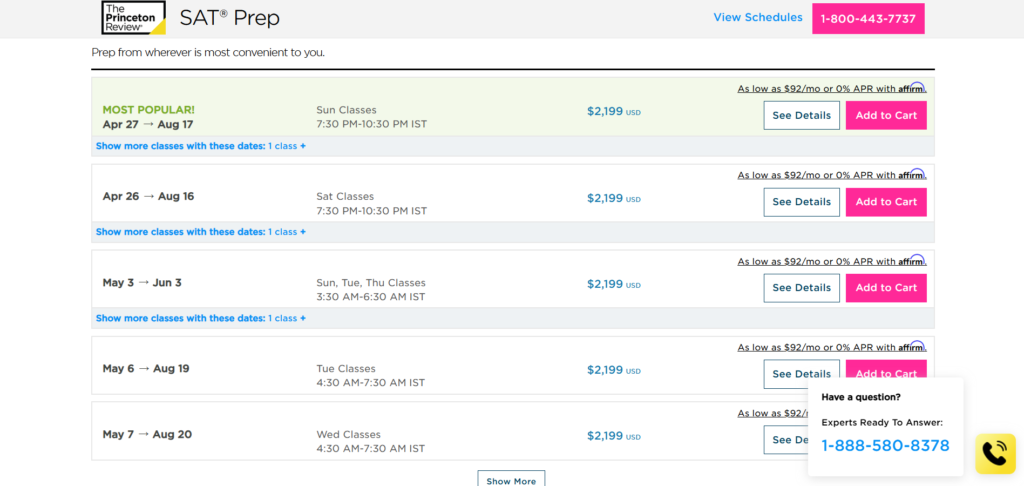Image resolution: width=1024 pixels, height=486 pixels.
Task: Call 1-888-580-8378 from question popup
Action: tap(885, 446)
